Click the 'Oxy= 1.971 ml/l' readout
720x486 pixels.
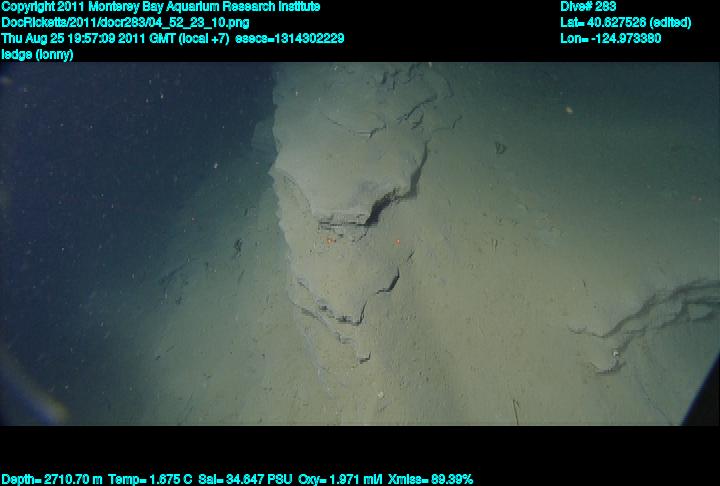[340, 480]
